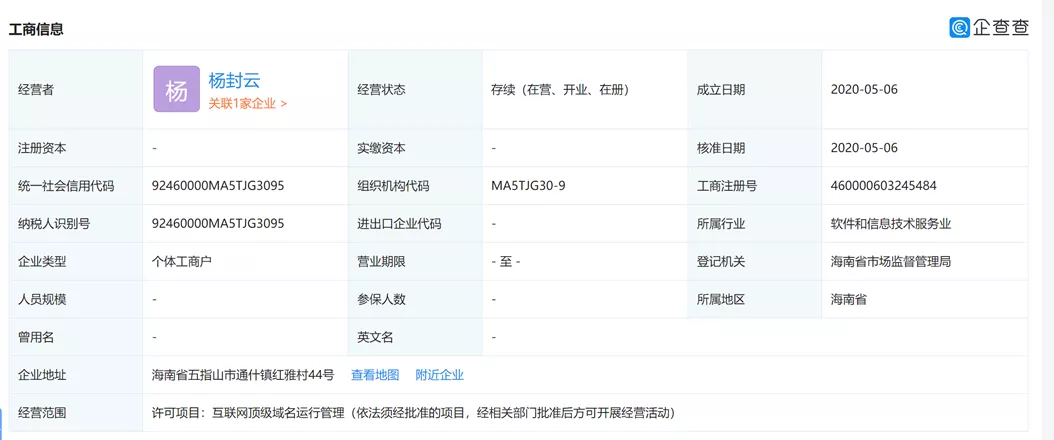Viewport: 1054px width, 440px height.
Task: Click the 核准日期 label cell
Action: pyautogui.click(x=754, y=148)
